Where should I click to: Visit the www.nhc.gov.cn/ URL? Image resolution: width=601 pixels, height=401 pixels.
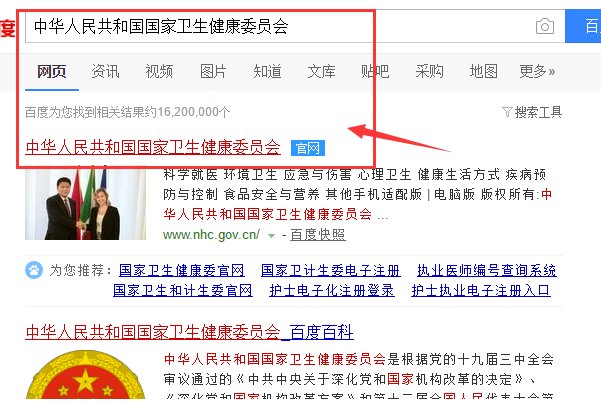coord(212,235)
